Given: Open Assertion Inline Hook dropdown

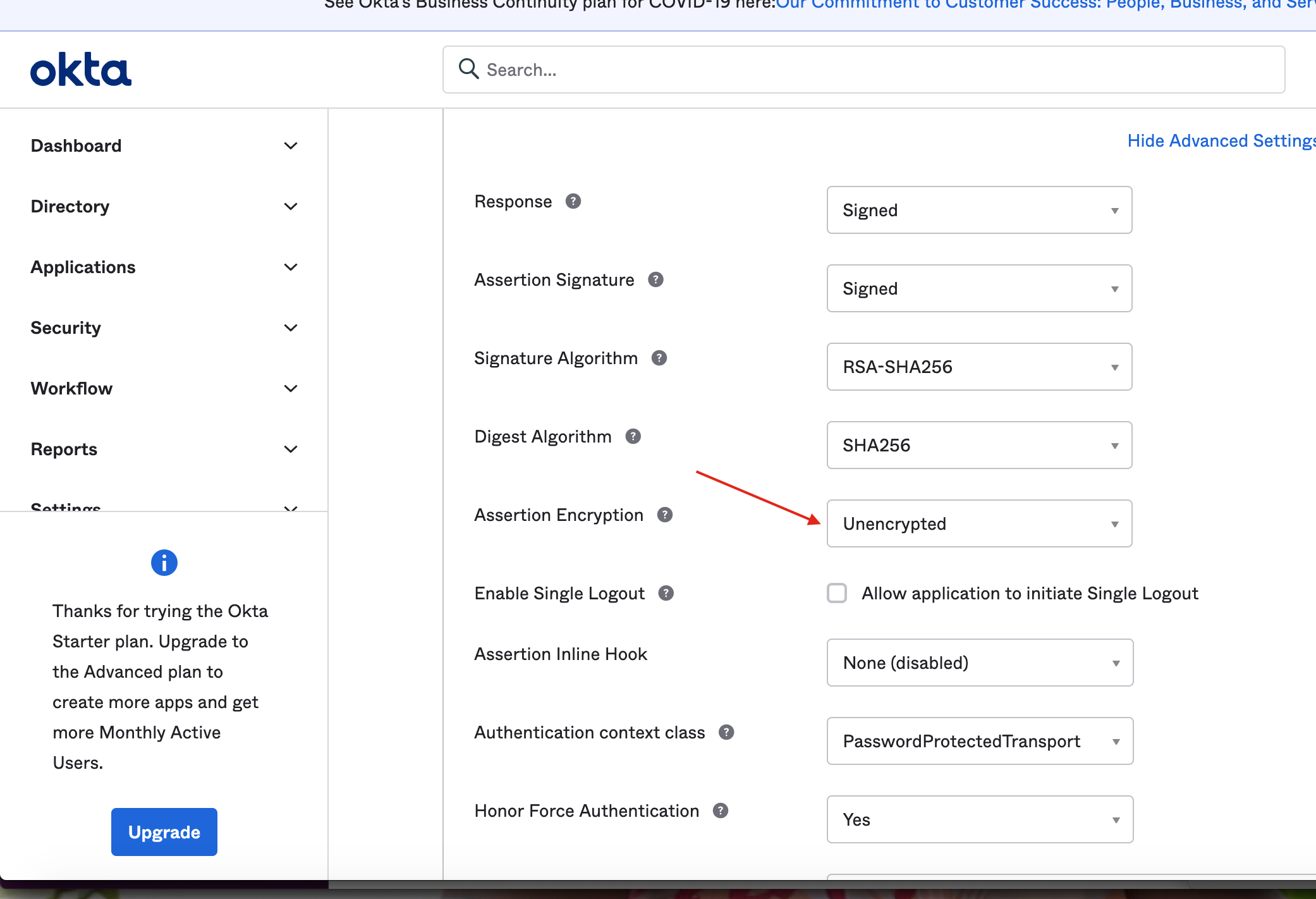Looking at the screenshot, I should (980, 663).
